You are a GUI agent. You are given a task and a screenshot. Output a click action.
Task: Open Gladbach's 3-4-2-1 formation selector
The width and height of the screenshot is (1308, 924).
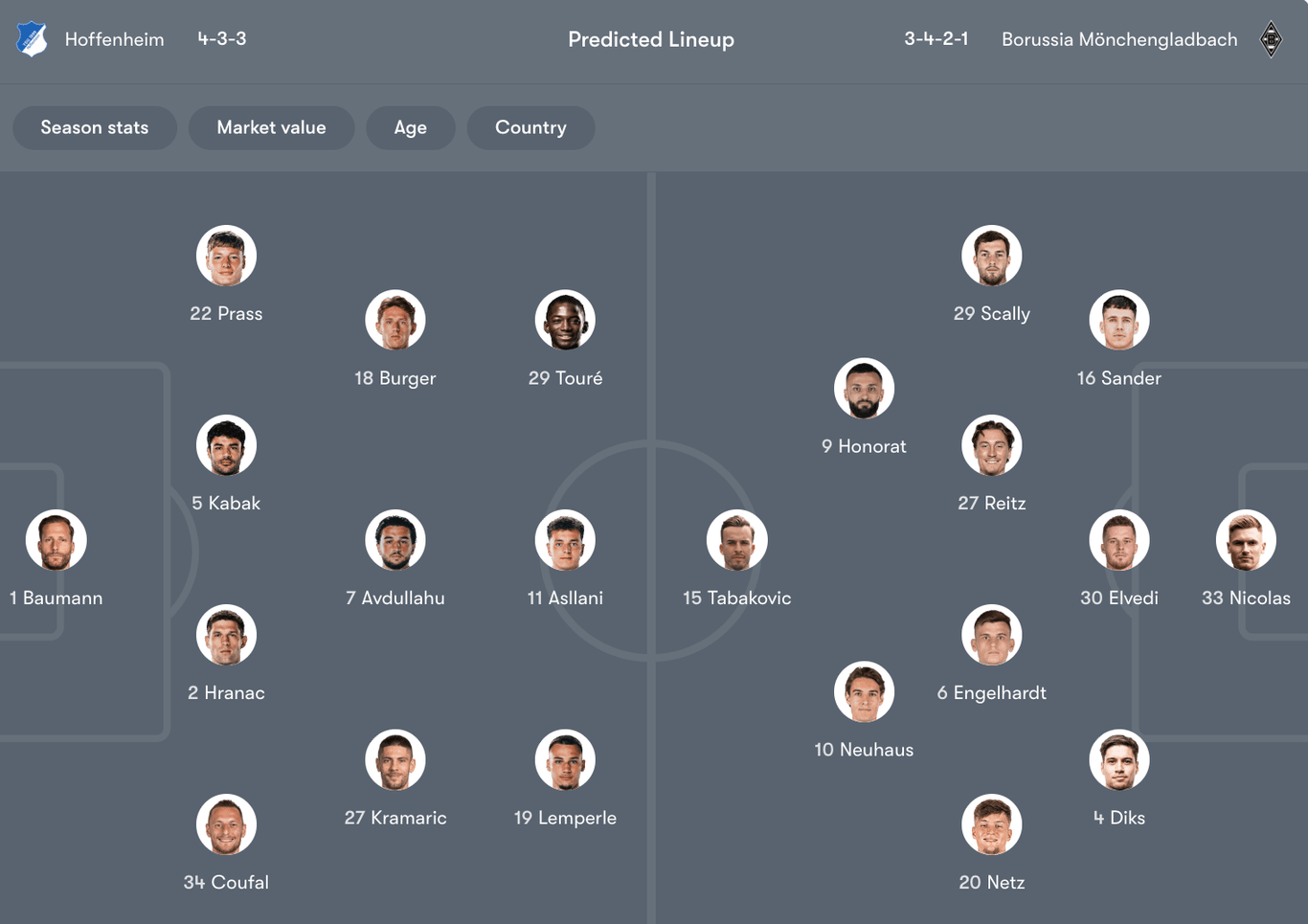tap(936, 39)
